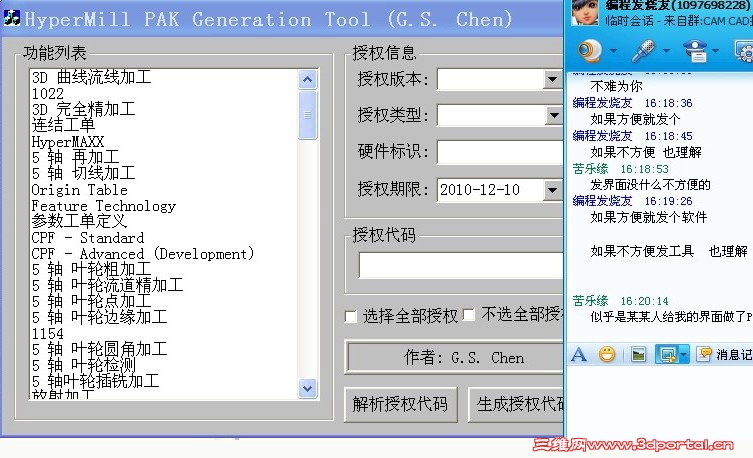The height and width of the screenshot is (458, 753).
Task: Select '3D 完全精加工' in feature list
Action: click(84, 109)
